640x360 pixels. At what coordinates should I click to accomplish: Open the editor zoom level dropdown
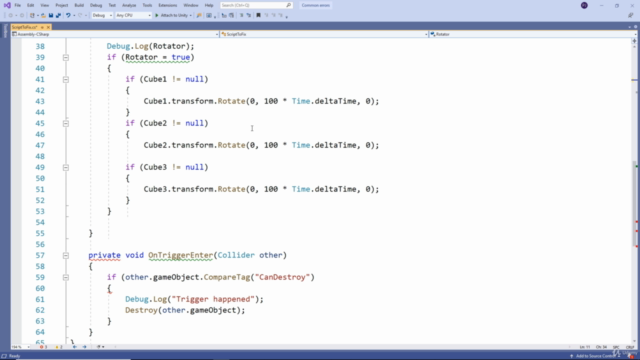21,347
